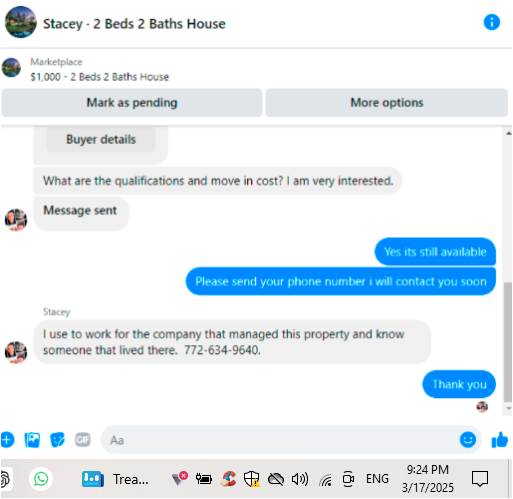This screenshot has width=513, height=499.
Task: View Buyer details
Action: (x=101, y=139)
